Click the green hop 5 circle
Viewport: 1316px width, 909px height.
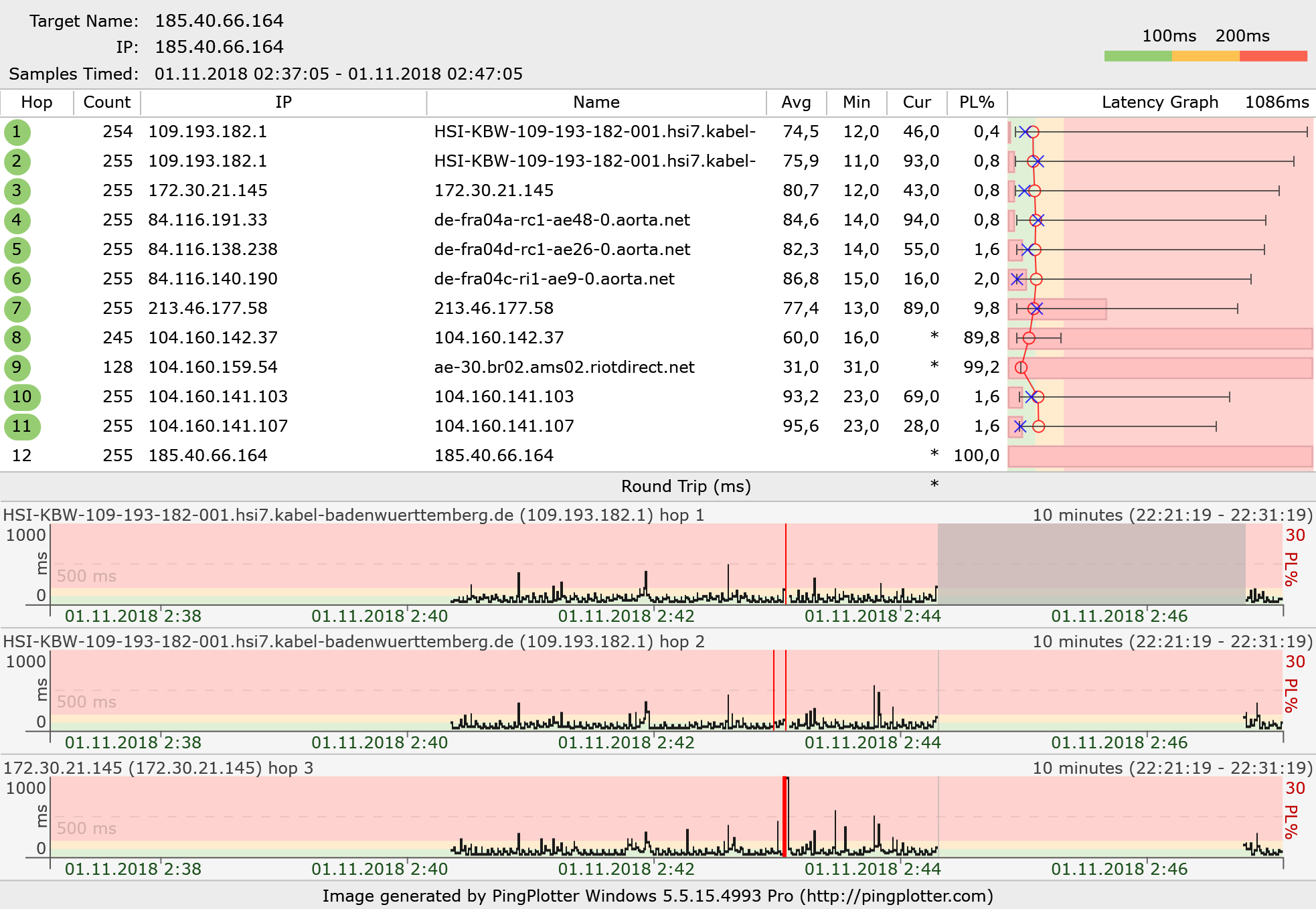click(x=17, y=250)
